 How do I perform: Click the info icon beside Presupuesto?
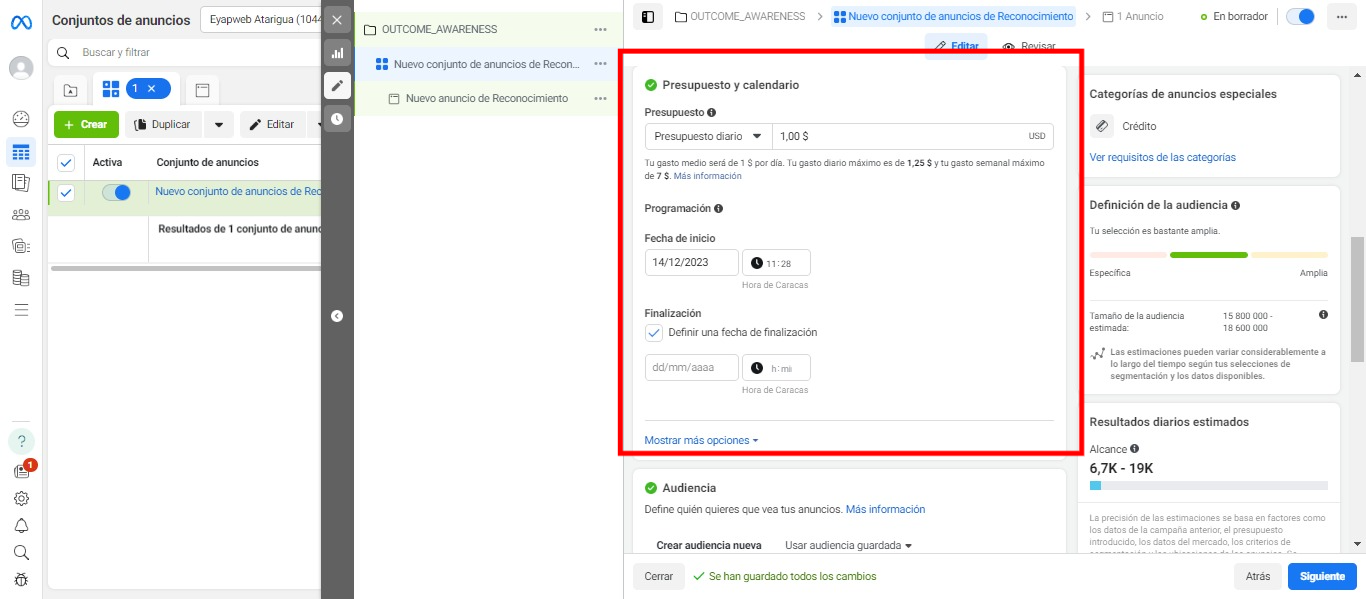(711, 113)
